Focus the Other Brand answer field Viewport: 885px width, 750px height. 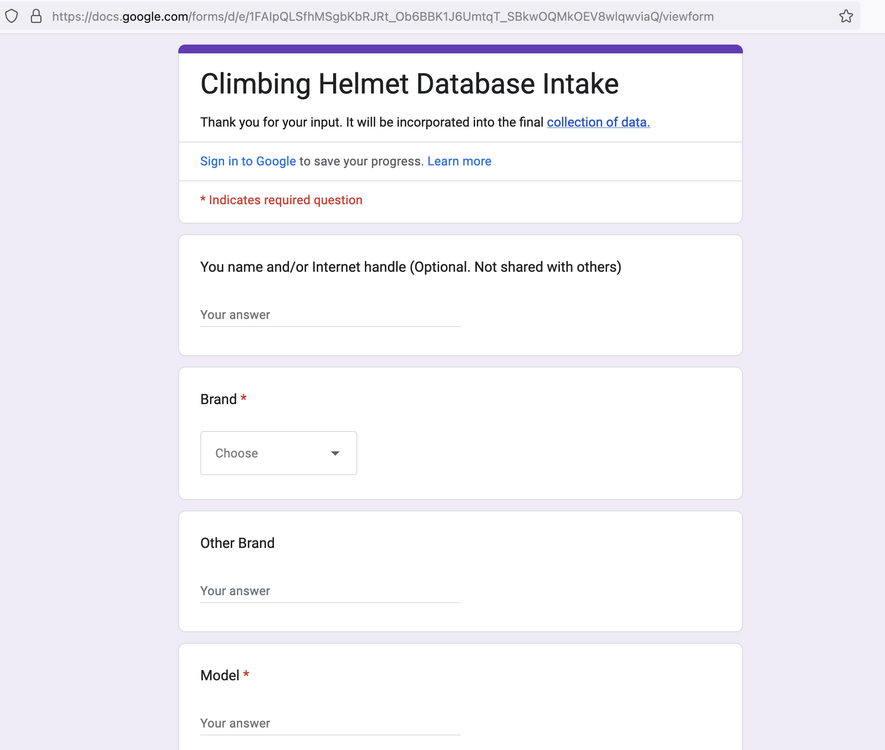[x=330, y=591]
